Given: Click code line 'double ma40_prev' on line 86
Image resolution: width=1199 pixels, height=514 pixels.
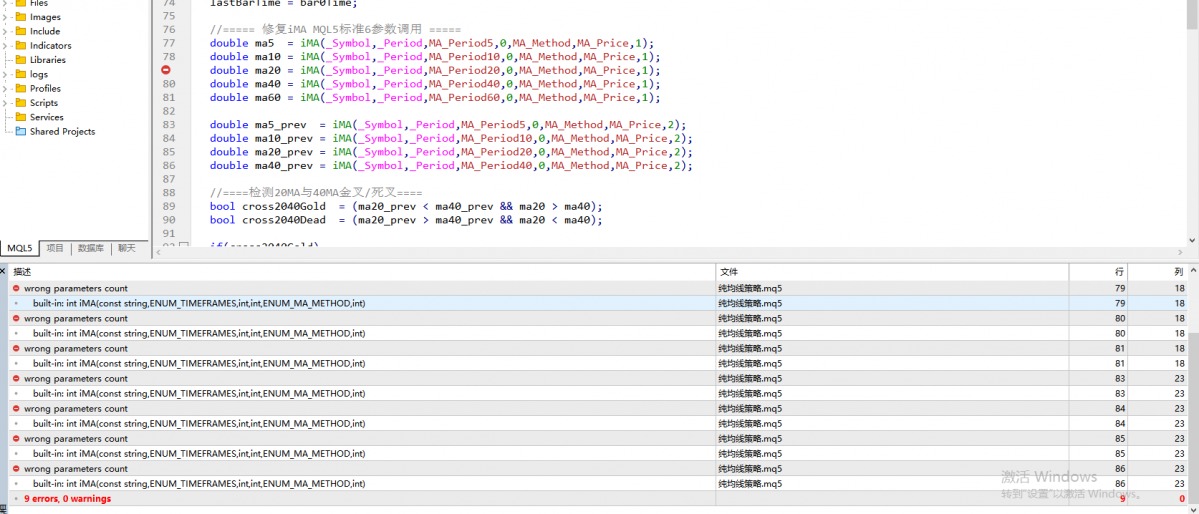Looking at the screenshot, I should [x=451, y=166].
